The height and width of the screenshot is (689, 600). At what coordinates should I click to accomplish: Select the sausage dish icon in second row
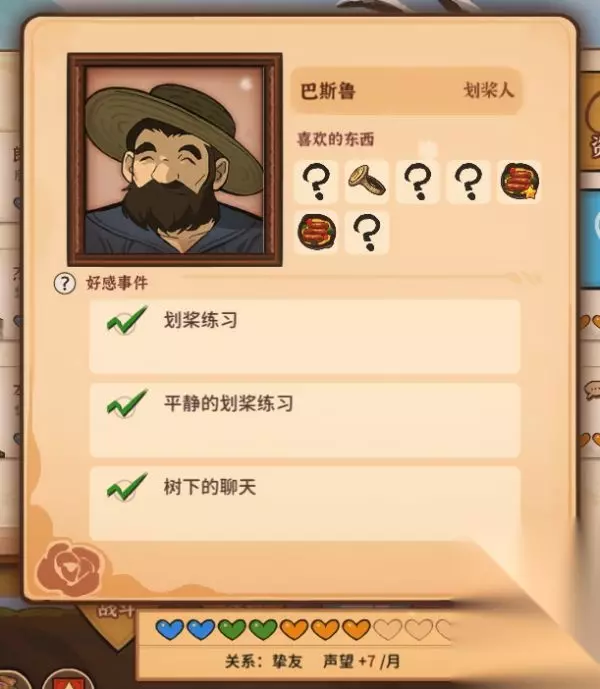(316, 232)
